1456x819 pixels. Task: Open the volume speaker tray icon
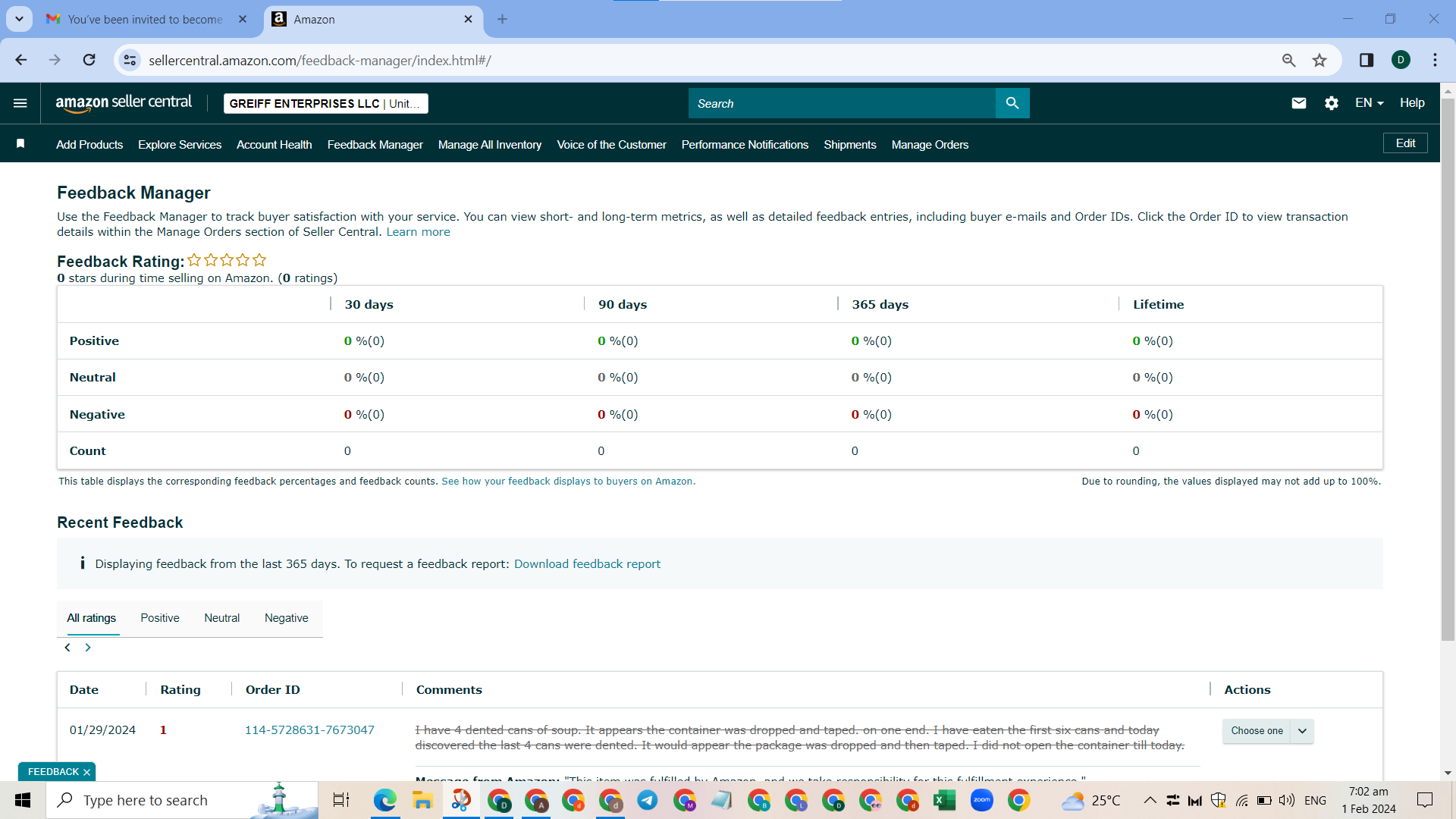(x=1286, y=801)
